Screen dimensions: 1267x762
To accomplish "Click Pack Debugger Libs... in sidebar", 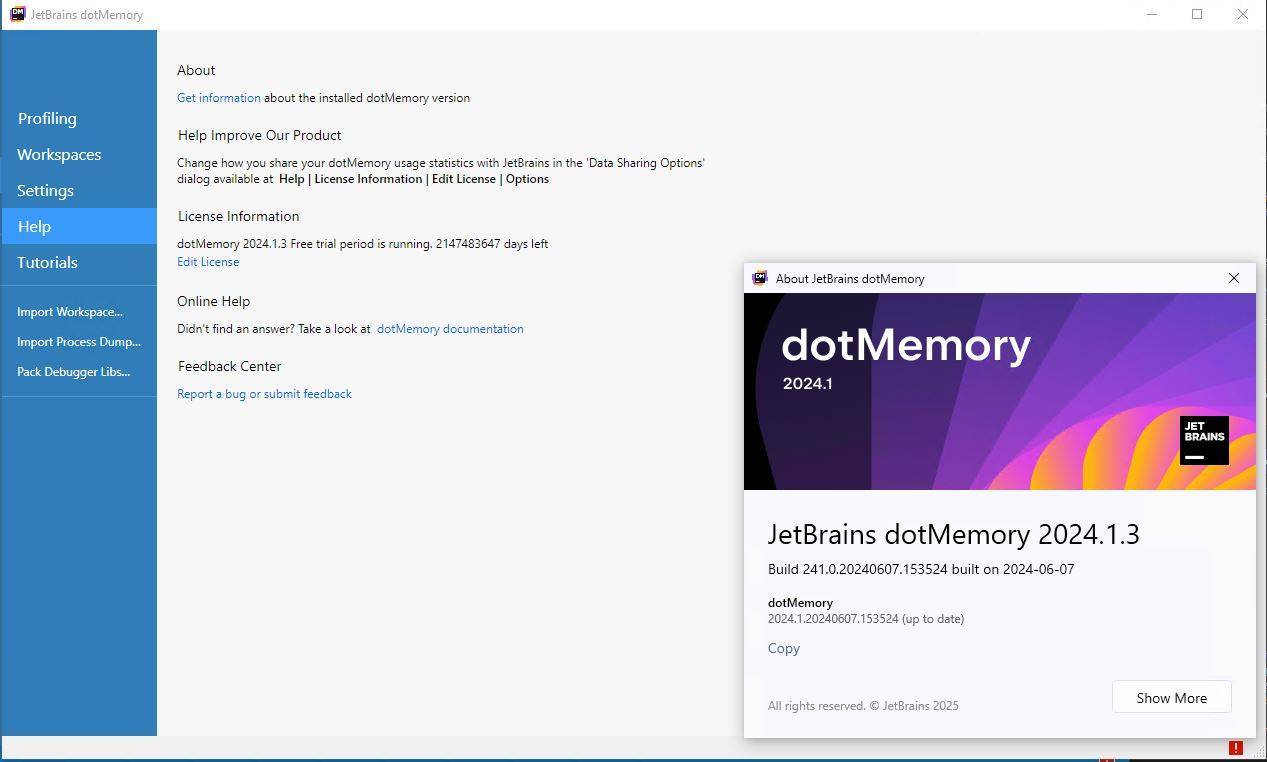I will (x=73, y=372).
